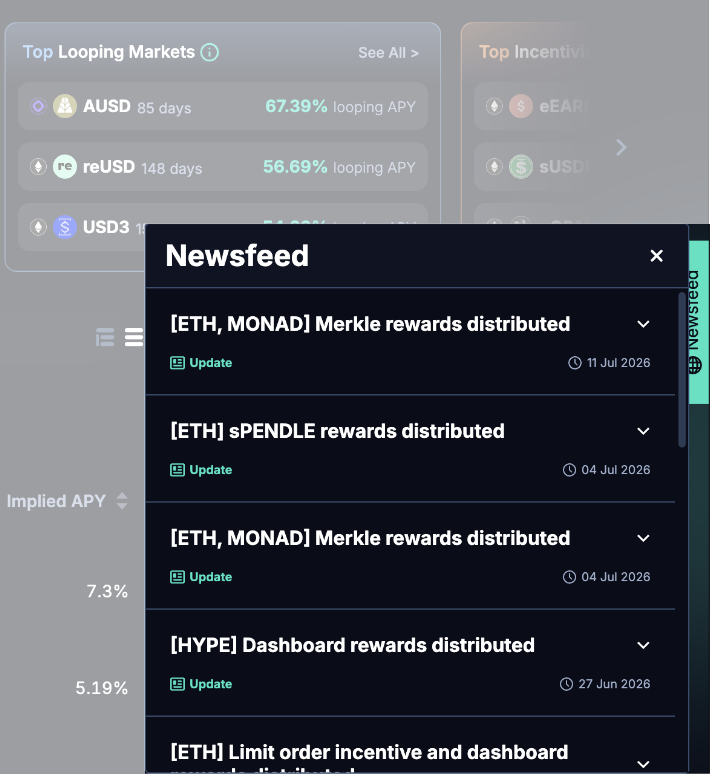Expand Merkle rewards post dated 11 Jul 2026
The height and width of the screenshot is (774, 710).
pos(643,324)
